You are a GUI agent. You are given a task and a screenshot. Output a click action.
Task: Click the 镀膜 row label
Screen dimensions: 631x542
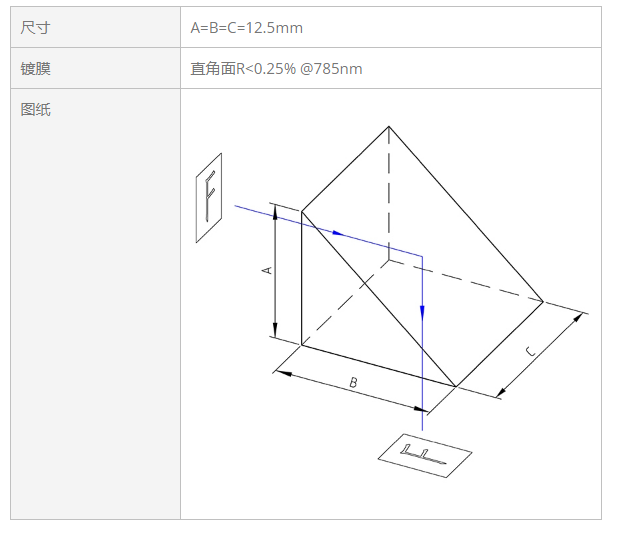point(35,69)
